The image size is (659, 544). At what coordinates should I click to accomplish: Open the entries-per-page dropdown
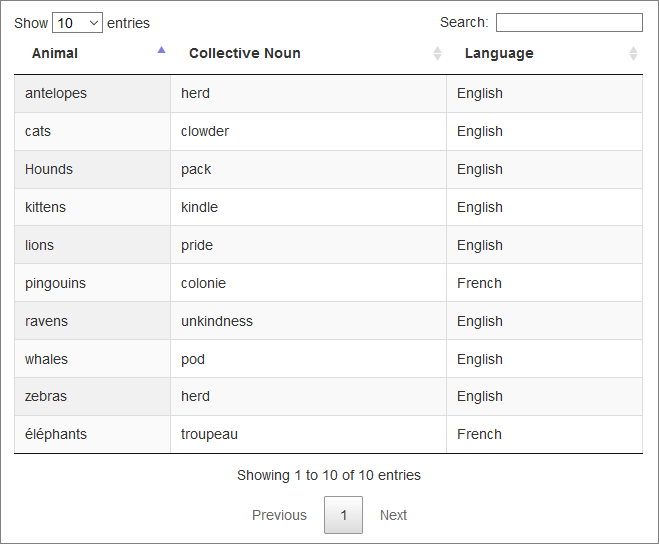[x=77, y=23]
